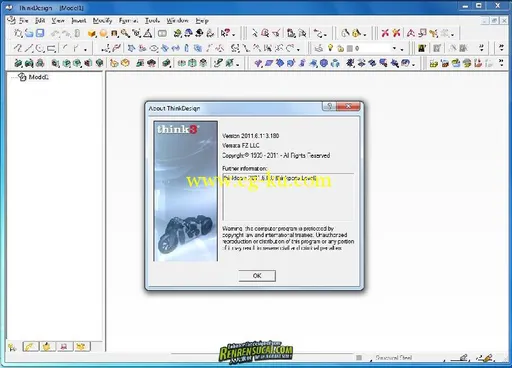Toggle the yellow padlock layer lock icon

click(340, 49)
